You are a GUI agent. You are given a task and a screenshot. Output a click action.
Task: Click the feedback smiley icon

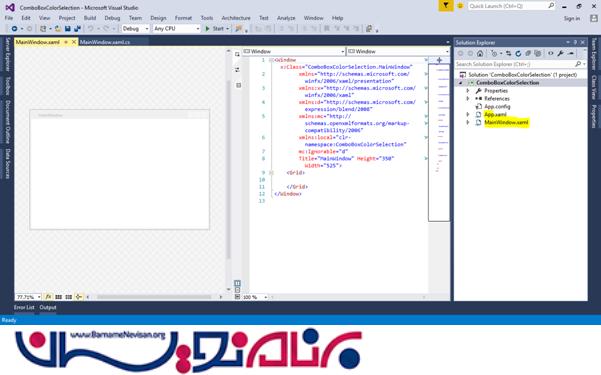click(x=460, y=6)
